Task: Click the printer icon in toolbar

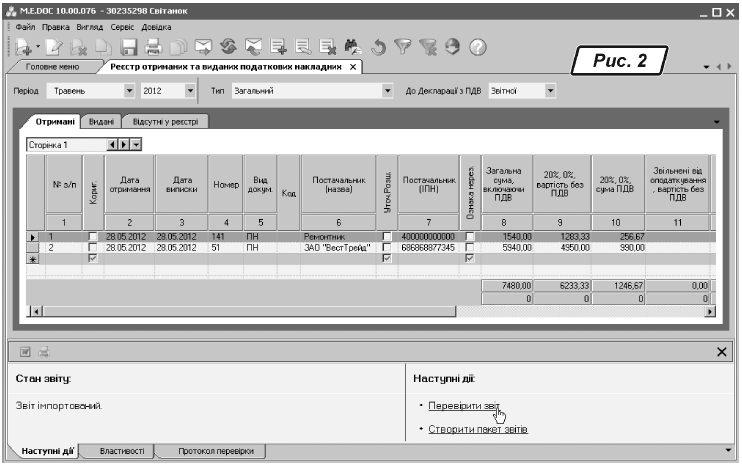Action: [x=153, y=47]
